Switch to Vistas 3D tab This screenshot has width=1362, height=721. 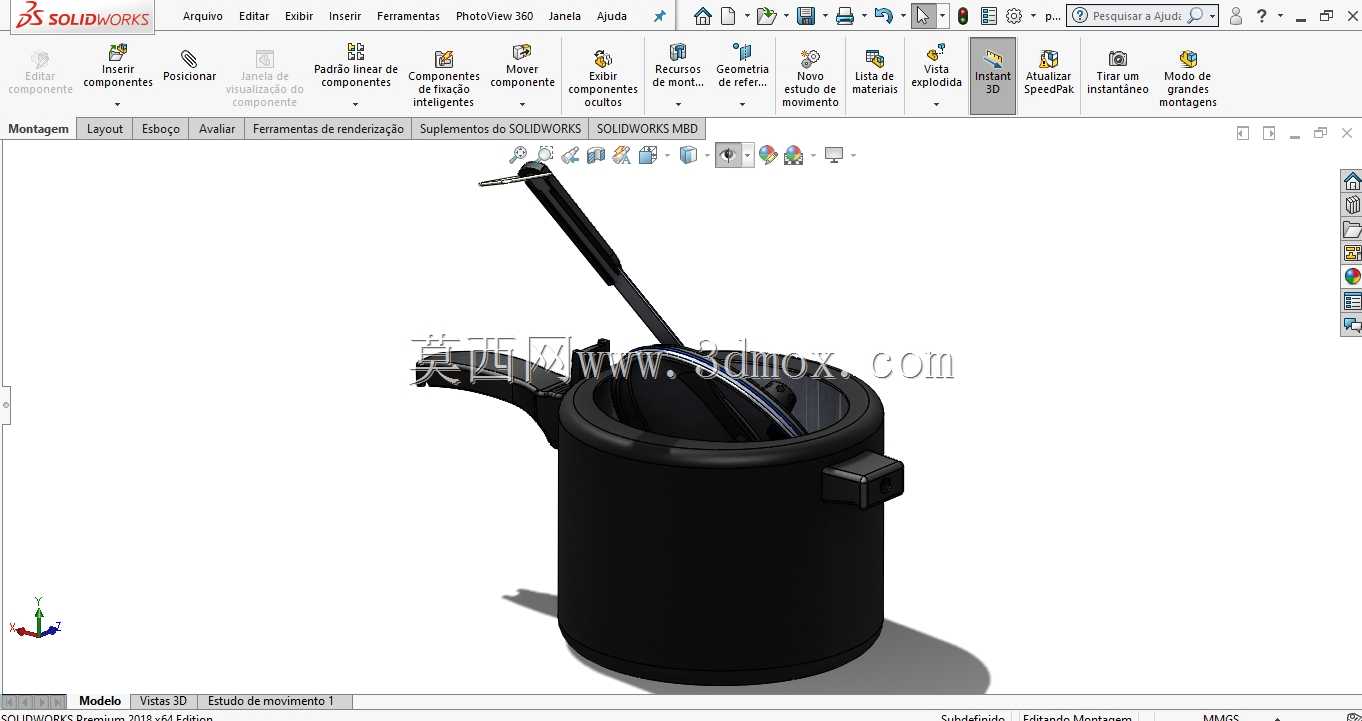163,701
